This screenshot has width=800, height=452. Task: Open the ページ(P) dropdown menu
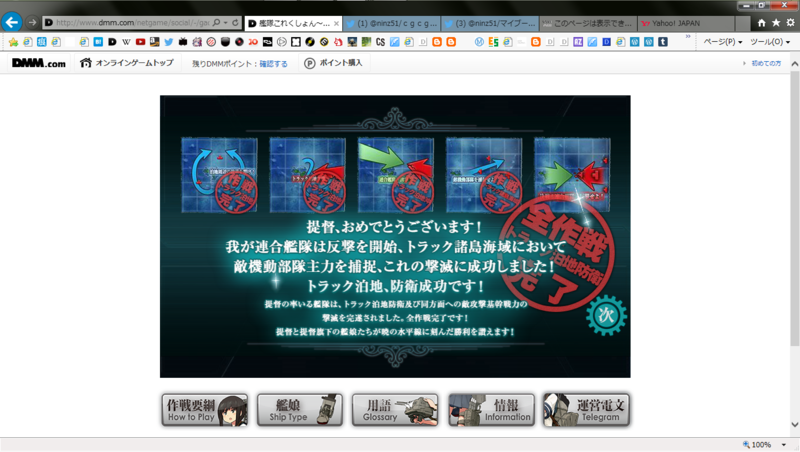(x=722, y=42)
